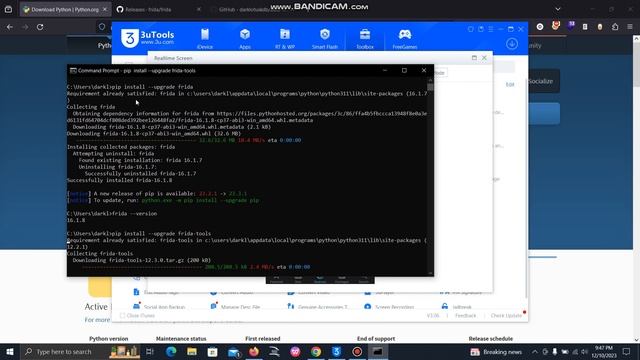This screenshot has height=360, width=640.
Task: Click First released column header
Action: (262, 338)
